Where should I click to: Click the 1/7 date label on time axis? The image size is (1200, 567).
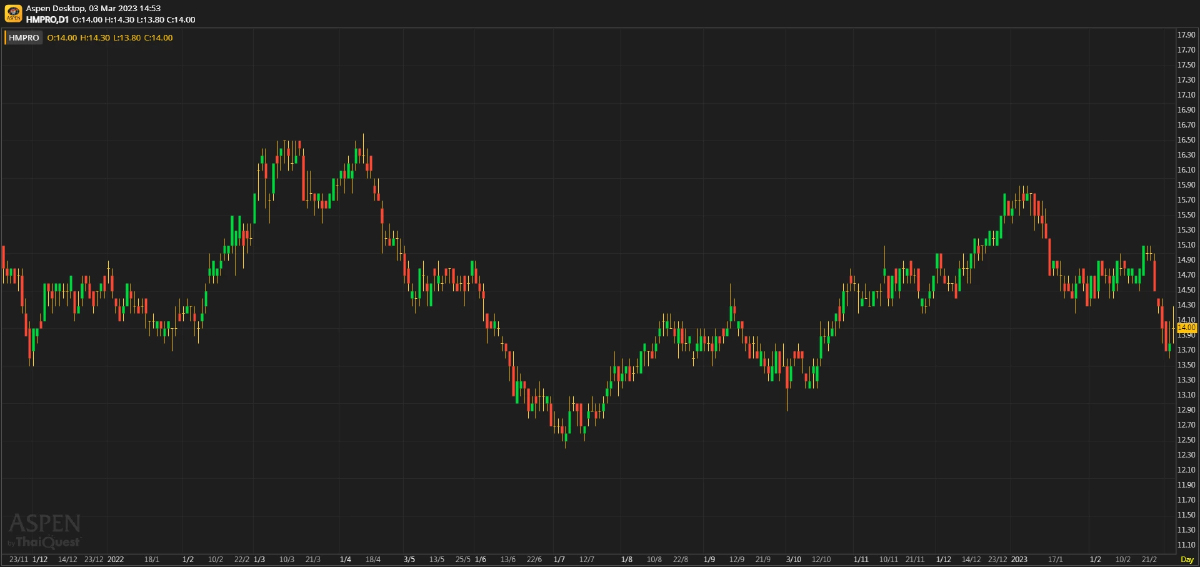[x=558, y=559]
